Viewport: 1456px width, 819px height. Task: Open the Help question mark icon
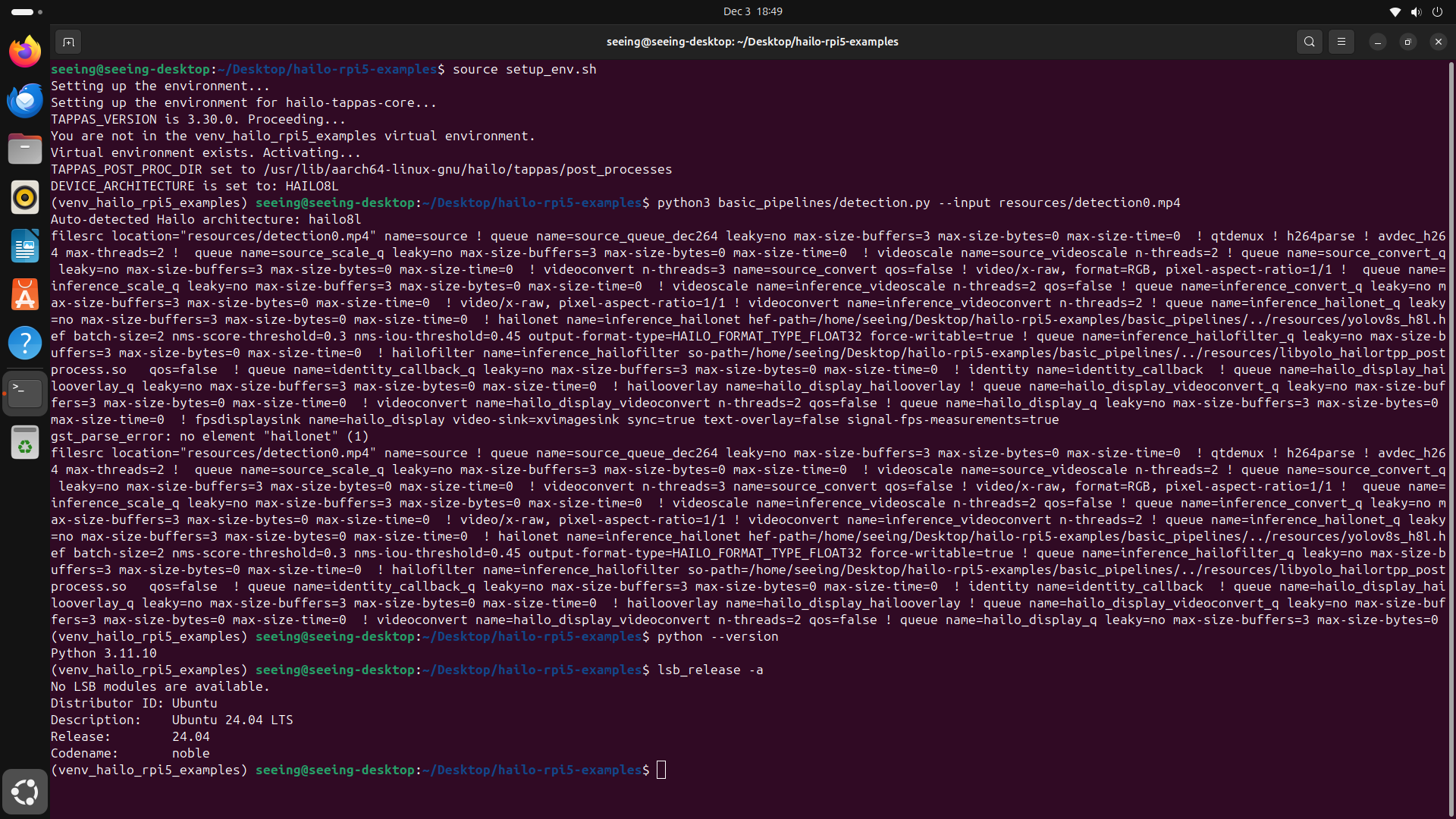point(25,343)
